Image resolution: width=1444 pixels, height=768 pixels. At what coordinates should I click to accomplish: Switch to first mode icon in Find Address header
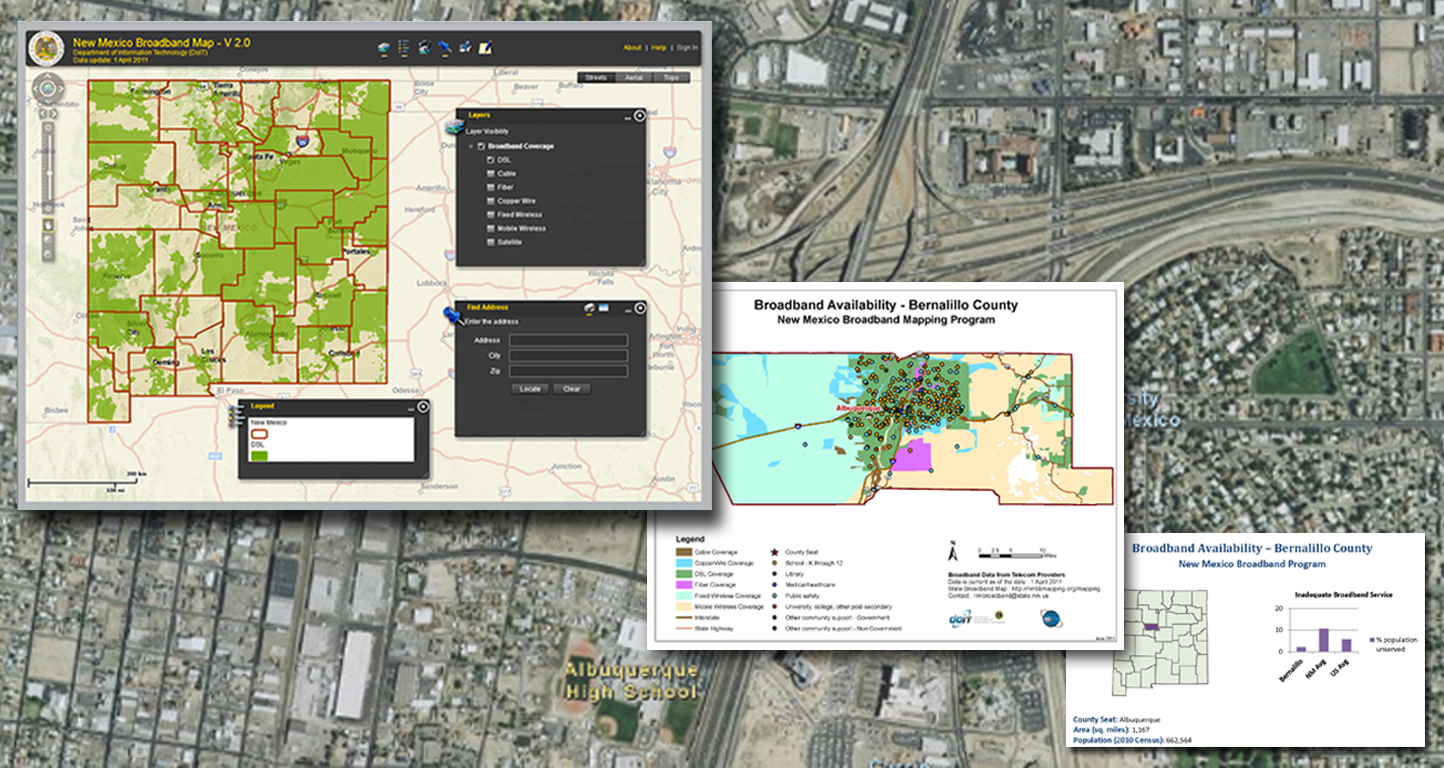[589, 308]
